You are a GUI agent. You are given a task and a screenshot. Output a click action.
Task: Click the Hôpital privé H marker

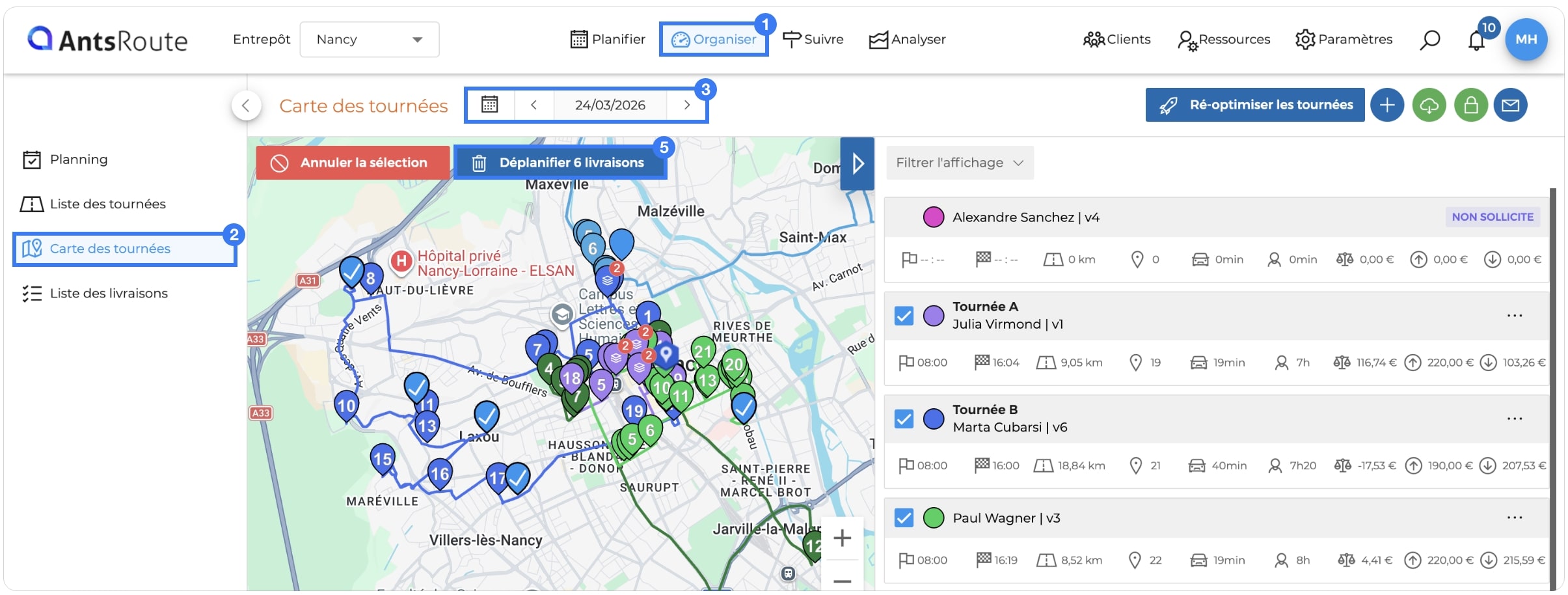pyautogui.click(x=401, y=262)
